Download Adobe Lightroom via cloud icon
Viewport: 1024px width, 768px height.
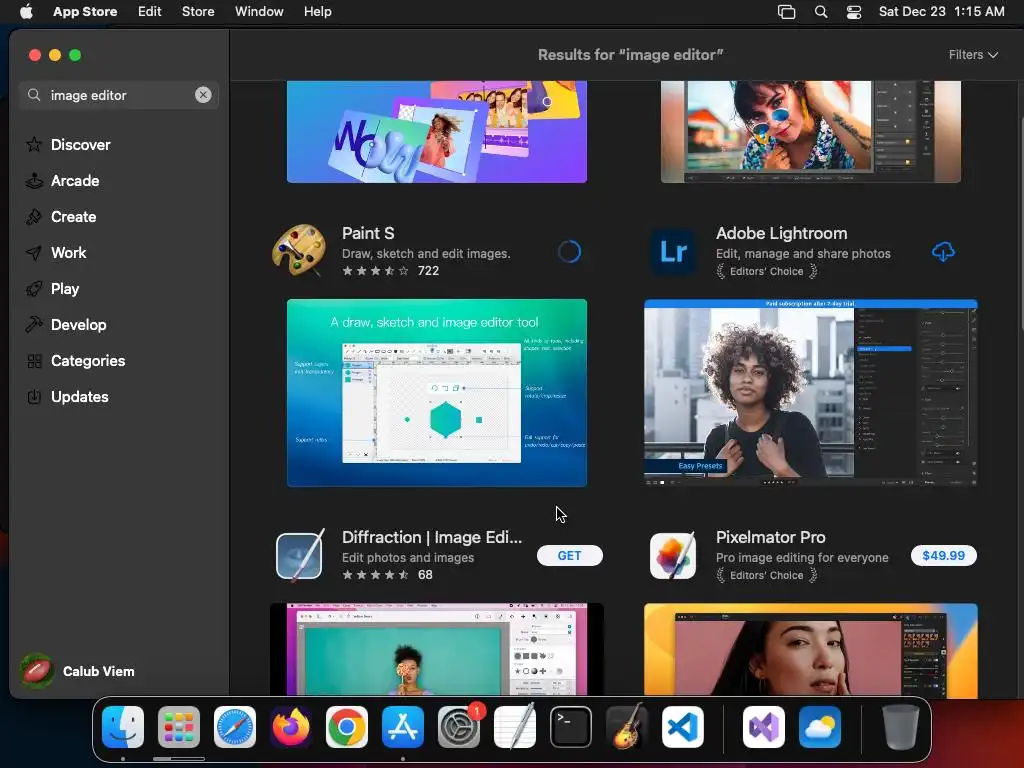943,251
